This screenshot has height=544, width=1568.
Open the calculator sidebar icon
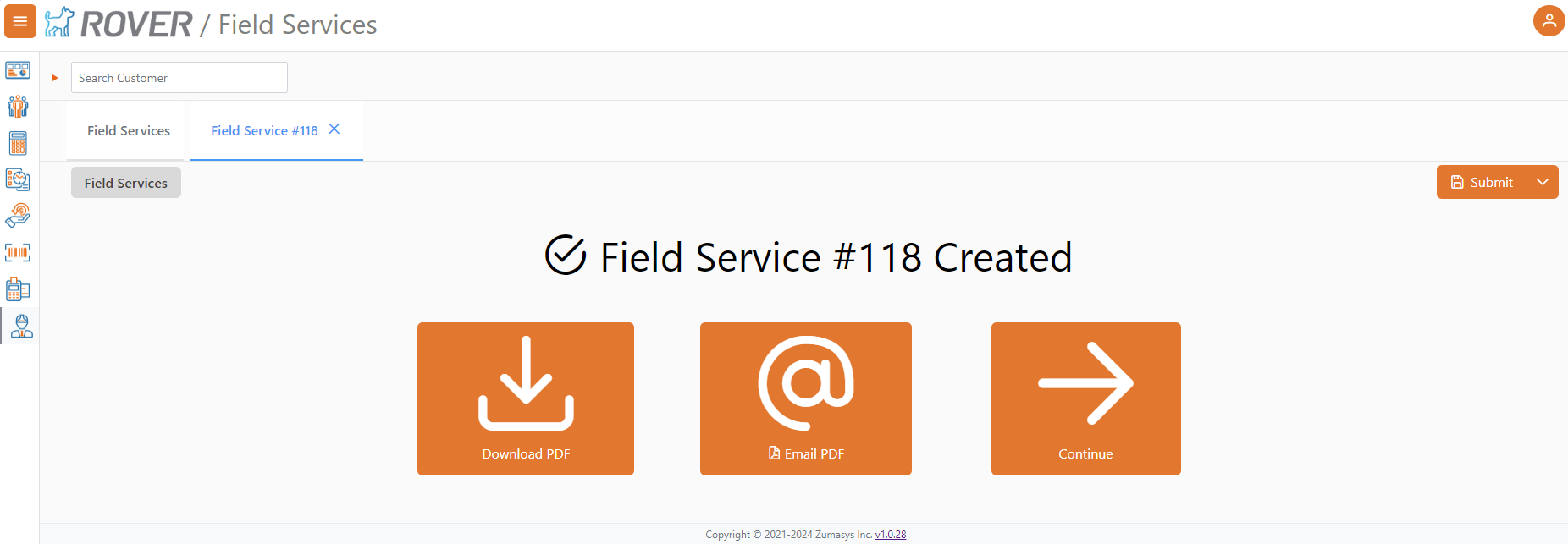(18, 143)
